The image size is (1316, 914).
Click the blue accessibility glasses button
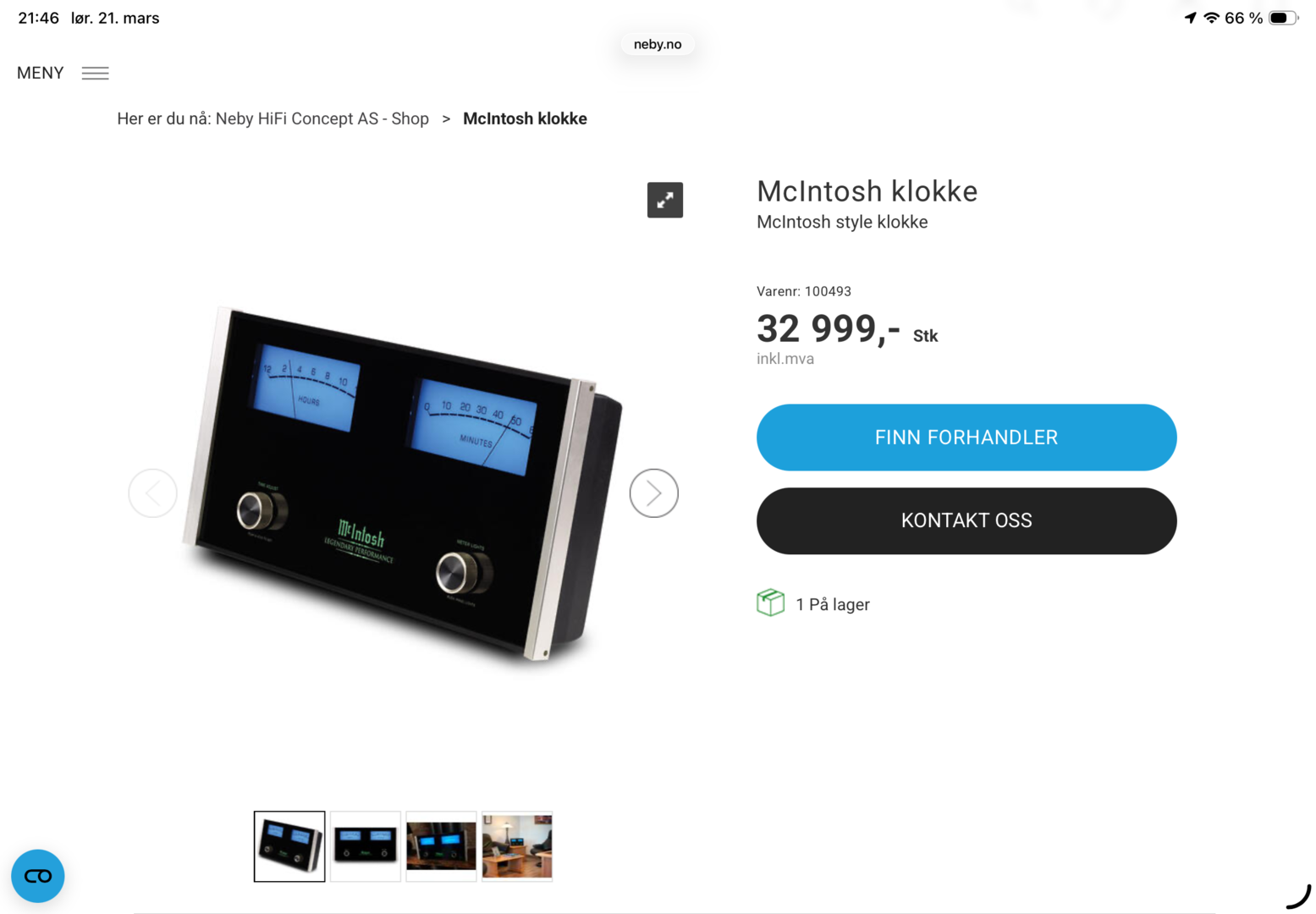(x=38, y=876)
